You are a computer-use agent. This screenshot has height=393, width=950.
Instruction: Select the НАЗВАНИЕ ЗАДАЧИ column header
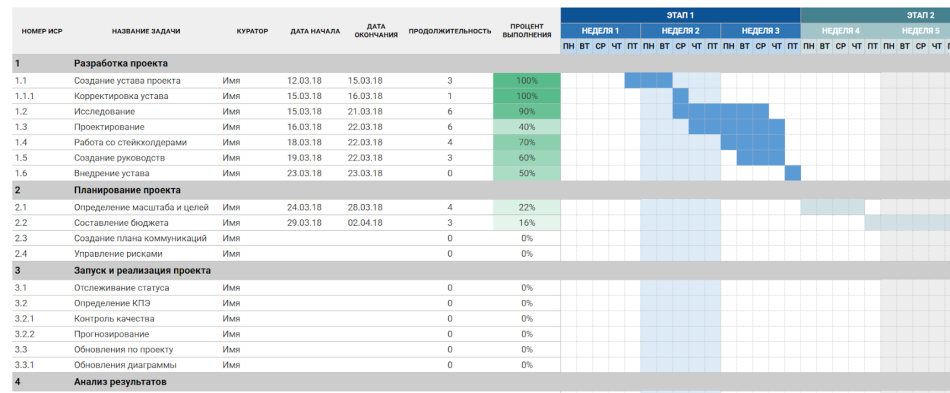[145, 31]
